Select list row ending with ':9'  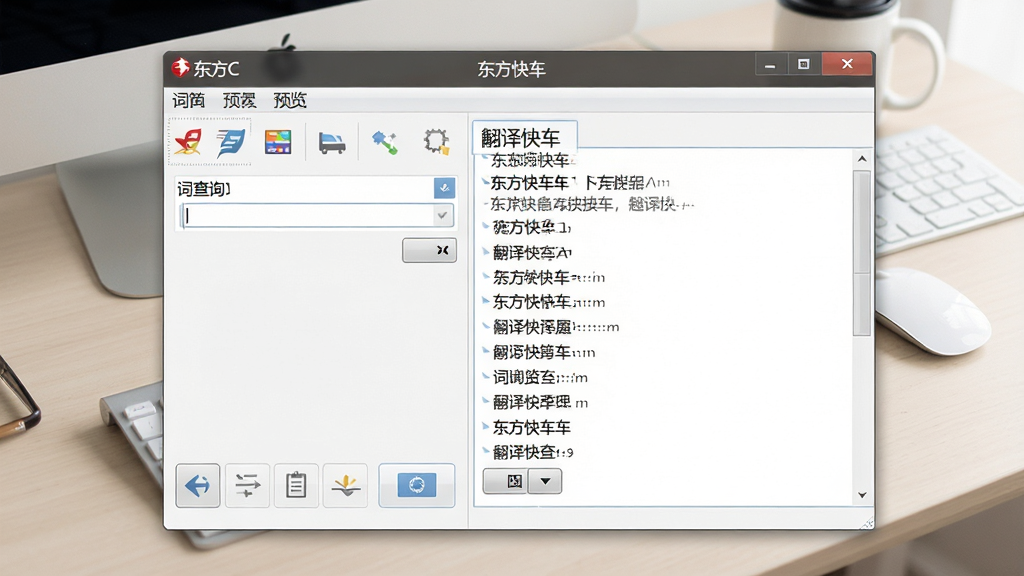(x=533, y=452)
